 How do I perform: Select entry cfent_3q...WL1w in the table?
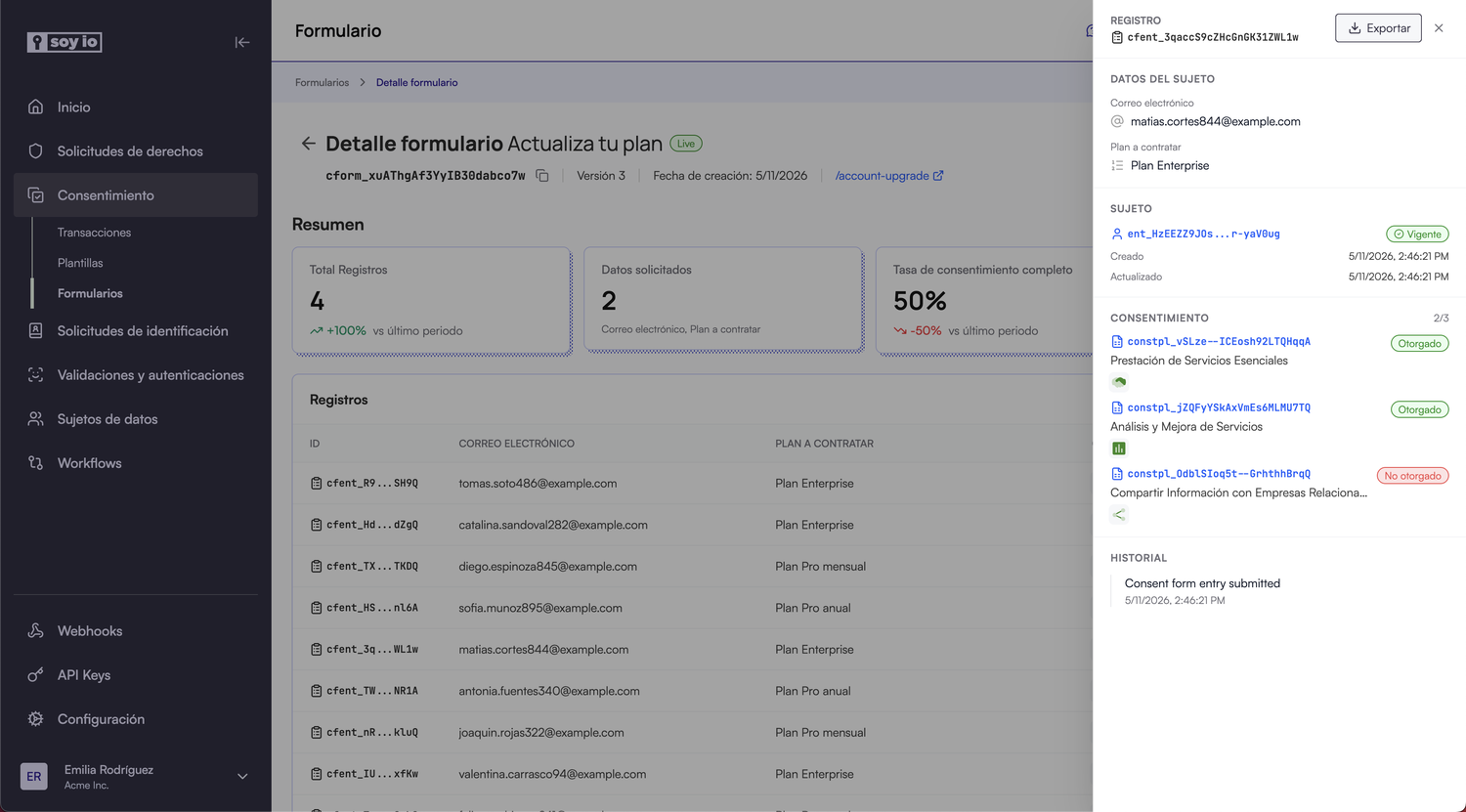(x=371, y=649)
